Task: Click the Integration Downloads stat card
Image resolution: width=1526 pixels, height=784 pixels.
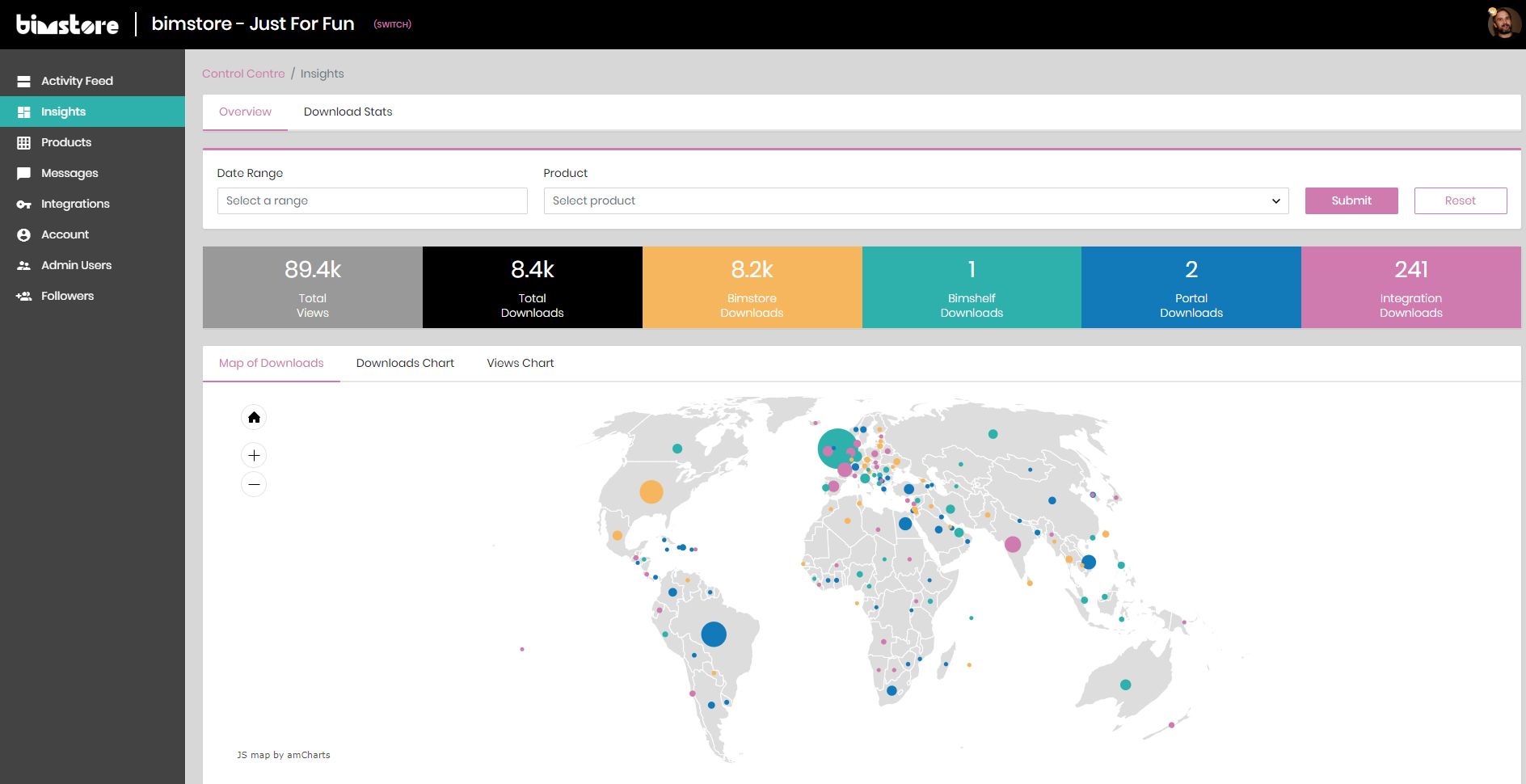Action: tap(1411, 287)
